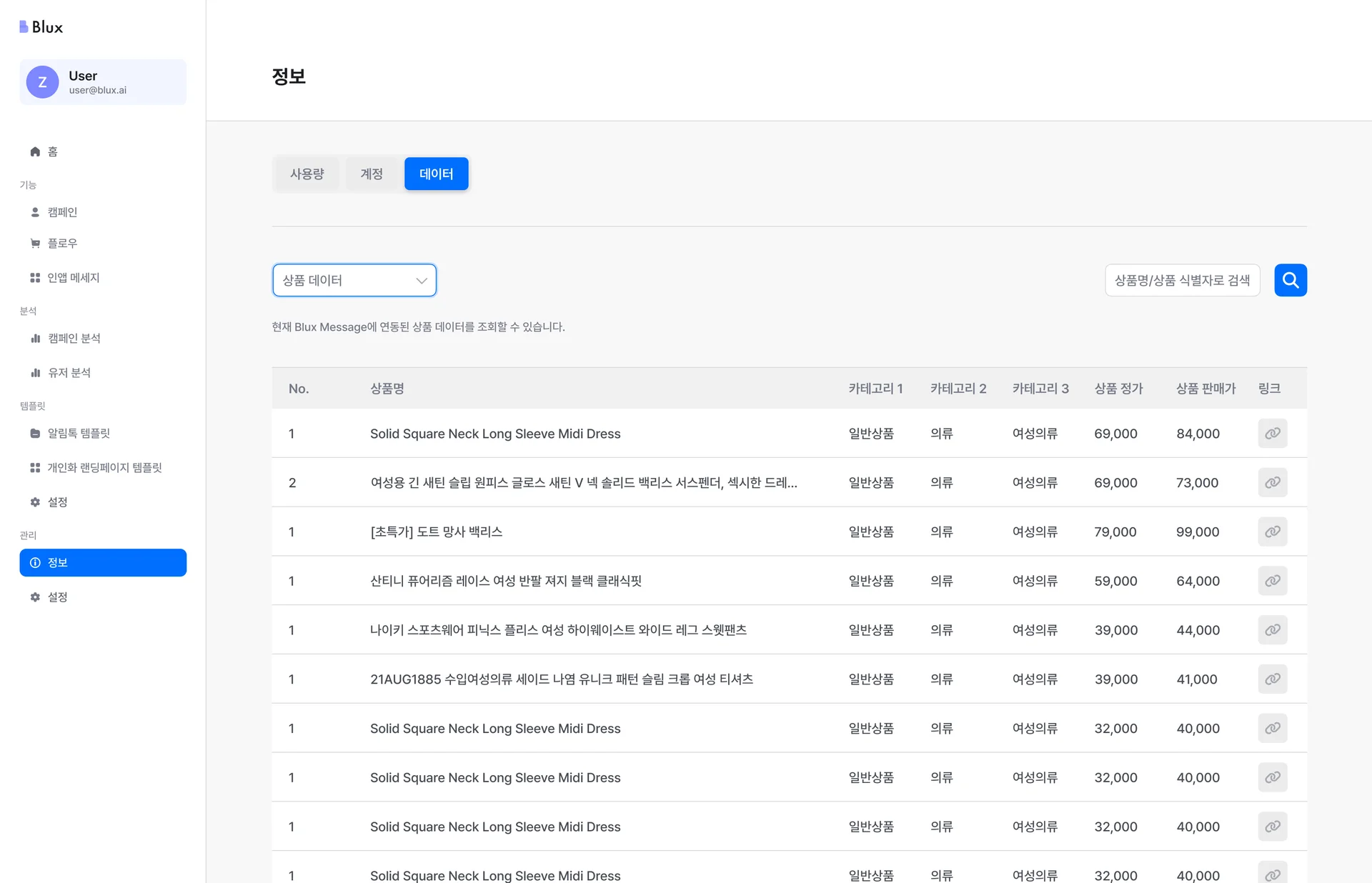Open 알림톡 템플릿 in sidebar

tap(79, 434)
